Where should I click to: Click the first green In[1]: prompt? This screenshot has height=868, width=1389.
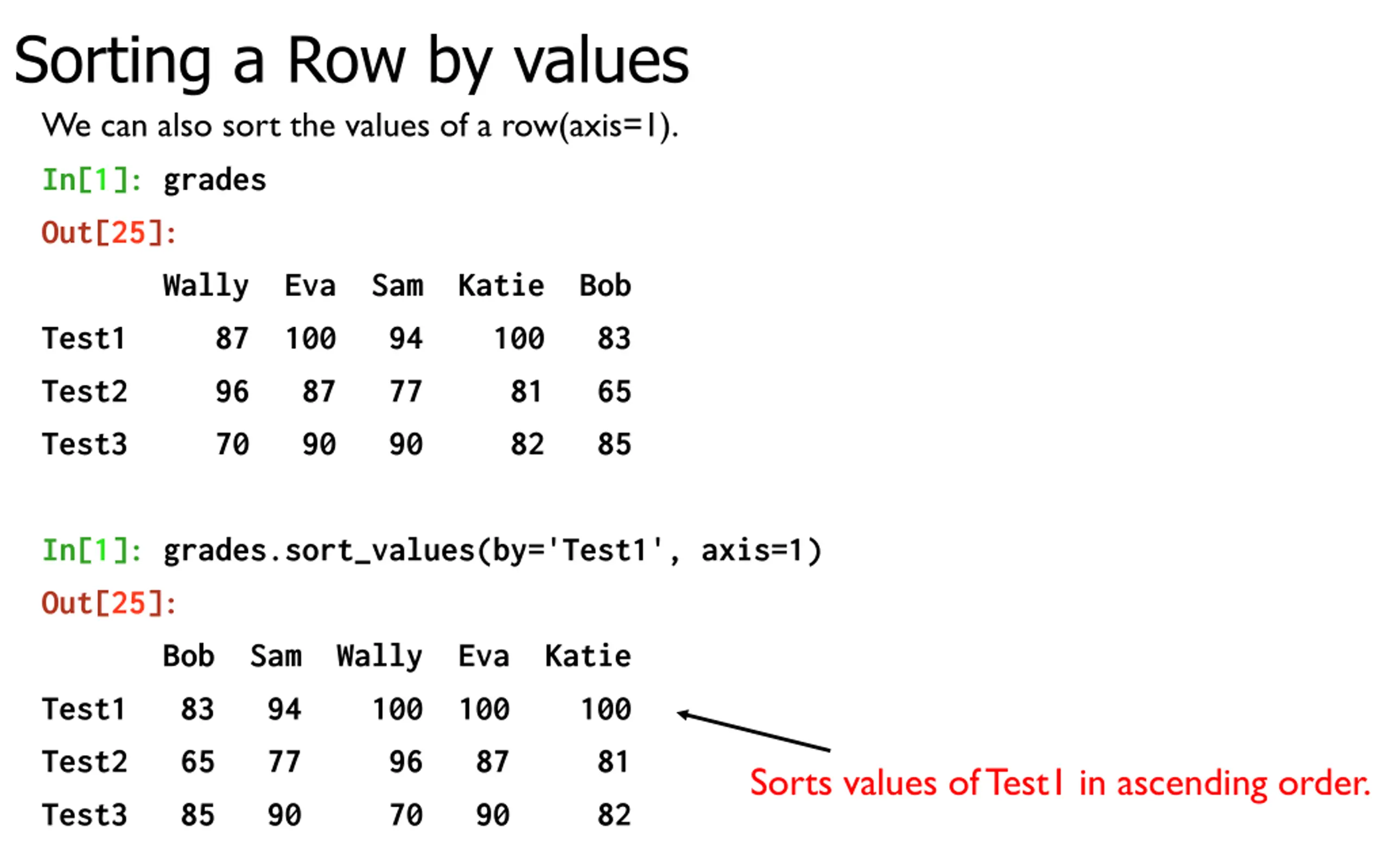point(92,180)
